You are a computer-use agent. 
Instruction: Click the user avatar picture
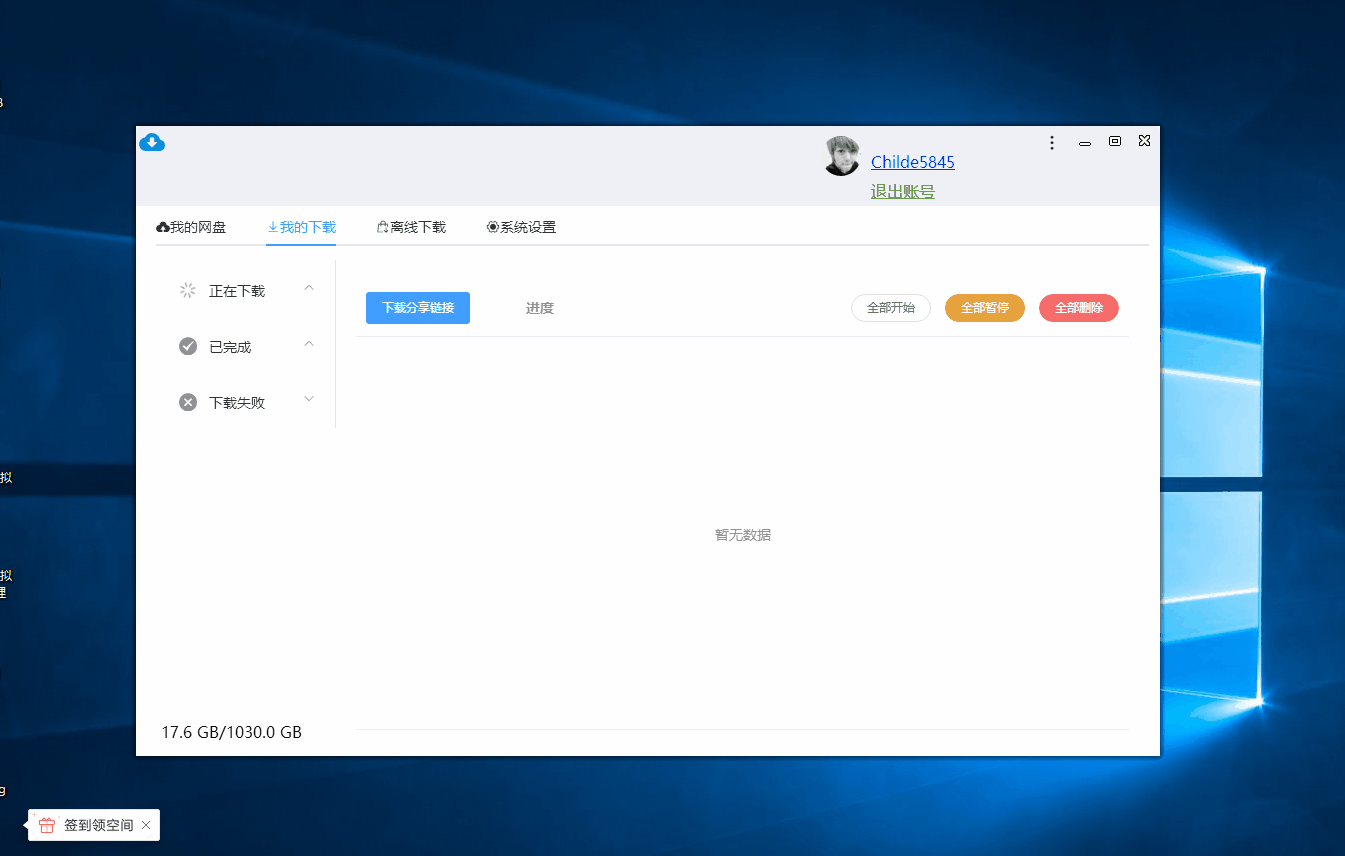[842, 156]
